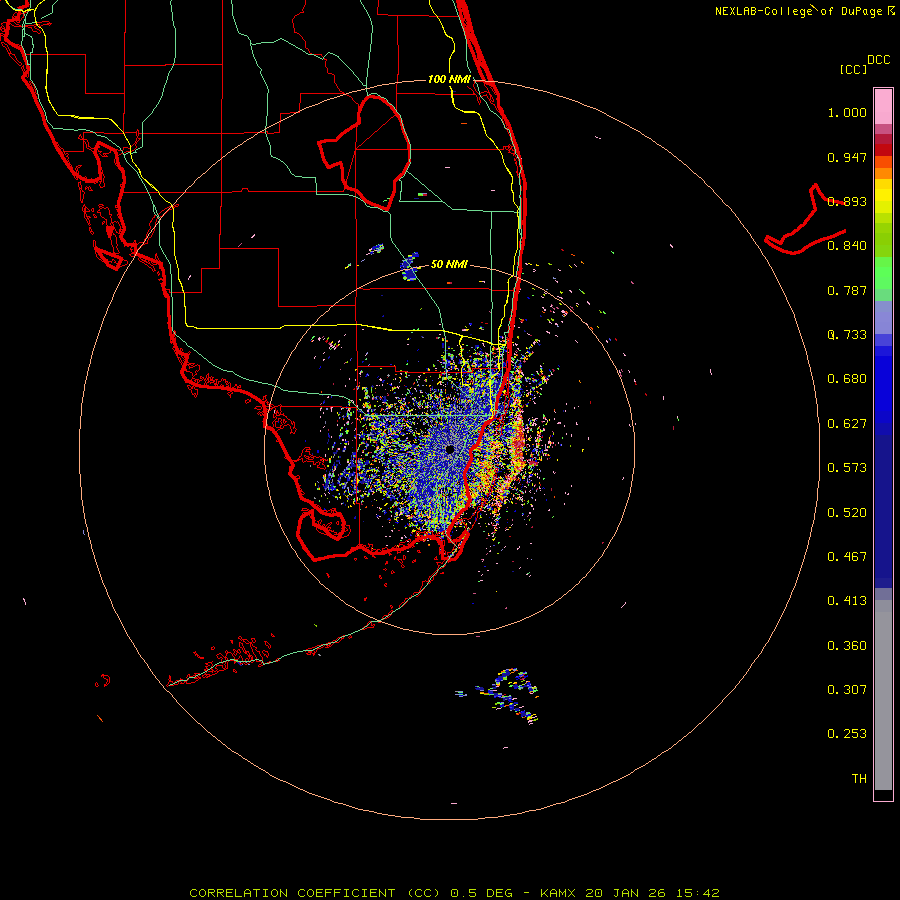Click the 0.467 scale value

847,557
